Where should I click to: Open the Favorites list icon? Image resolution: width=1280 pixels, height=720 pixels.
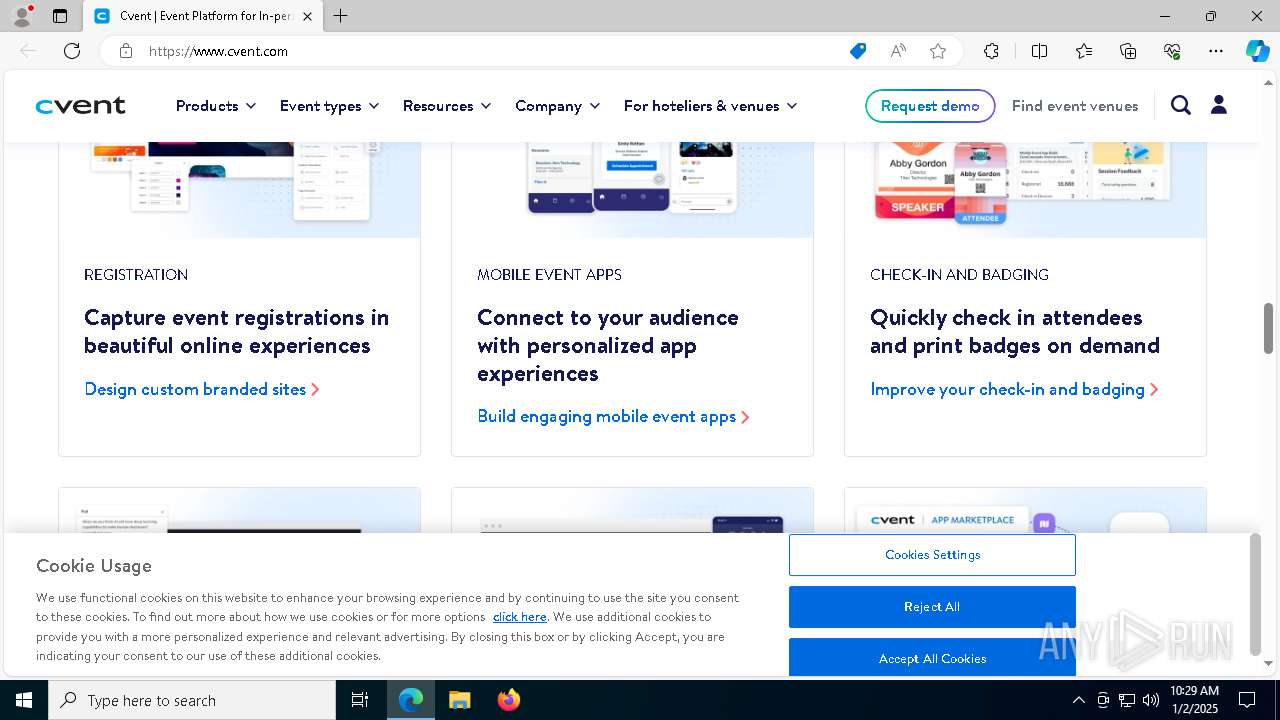[1084, 51]
